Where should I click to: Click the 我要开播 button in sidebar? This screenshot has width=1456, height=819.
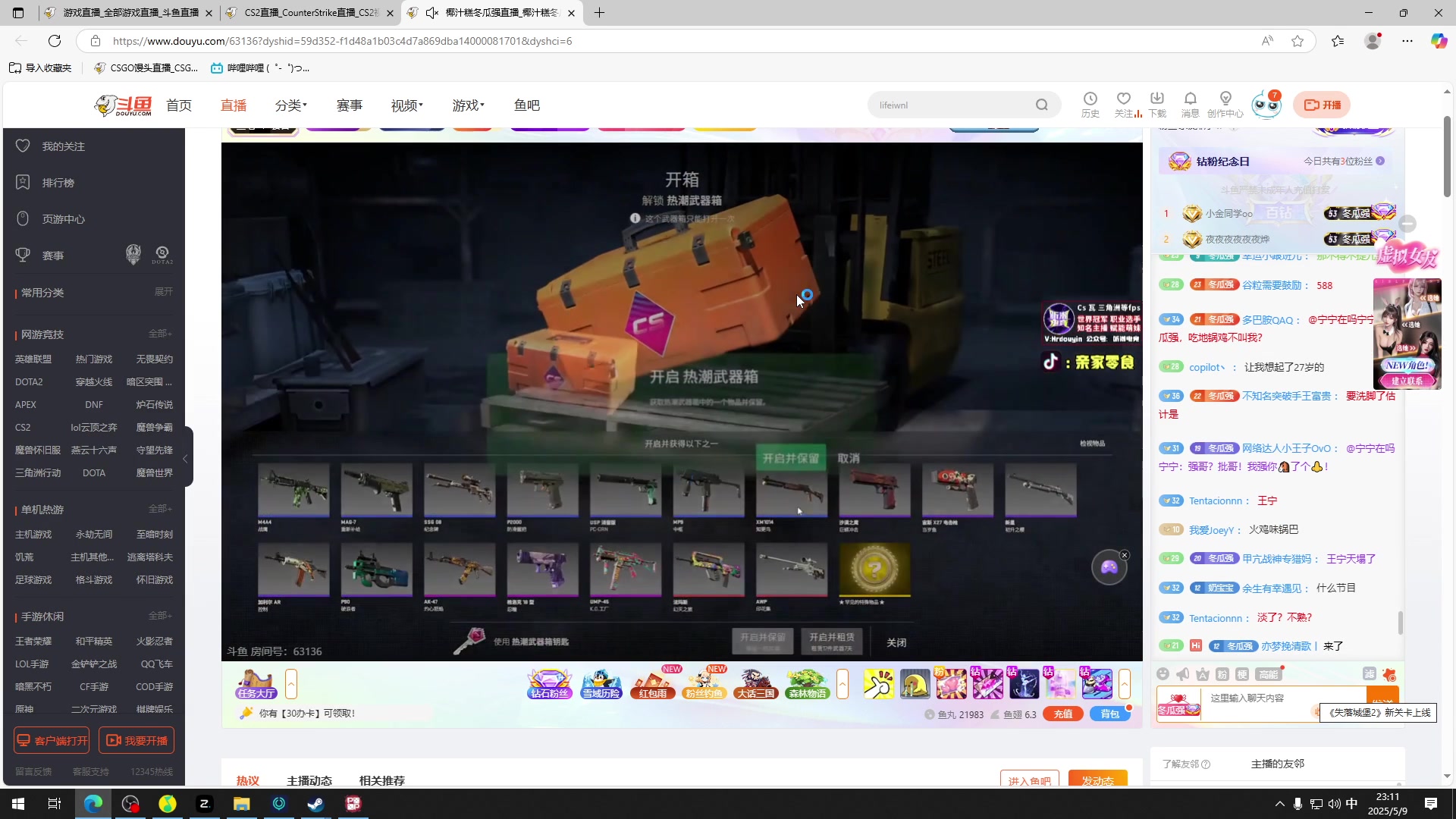point(136,740)
